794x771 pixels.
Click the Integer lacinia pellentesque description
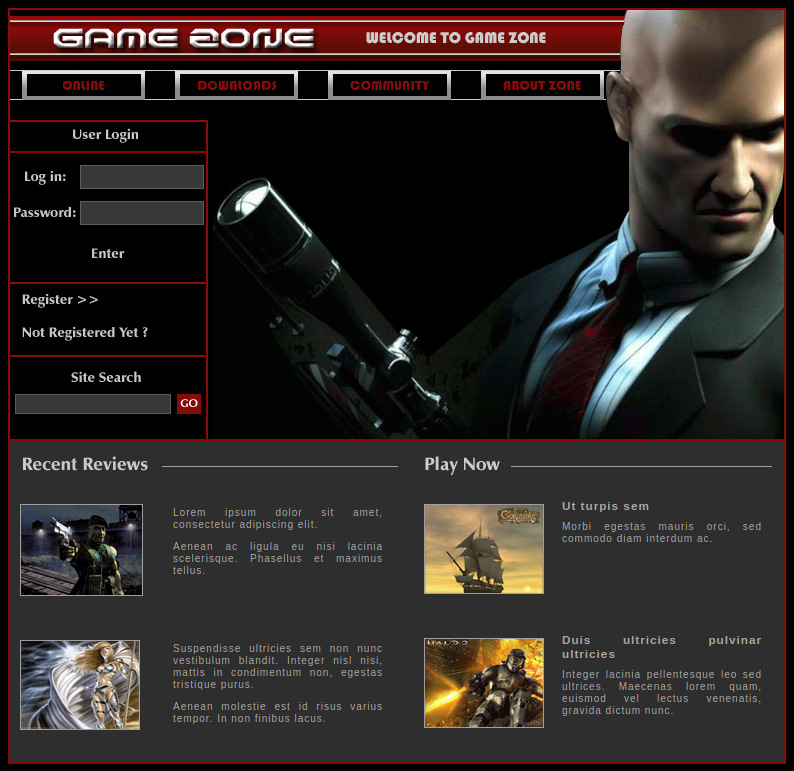point(661,693)
